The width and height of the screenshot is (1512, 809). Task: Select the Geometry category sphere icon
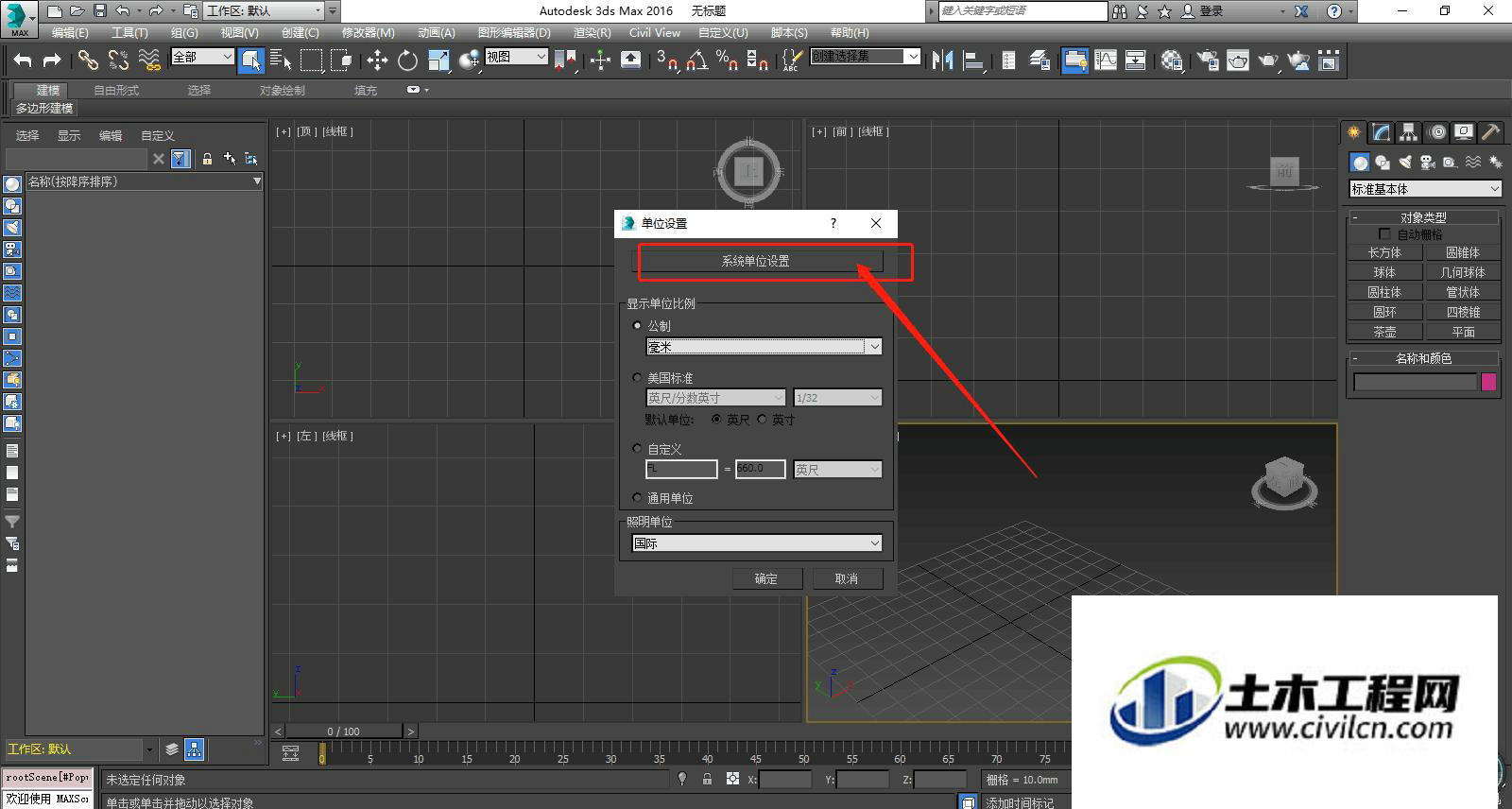pos(1359,163)
